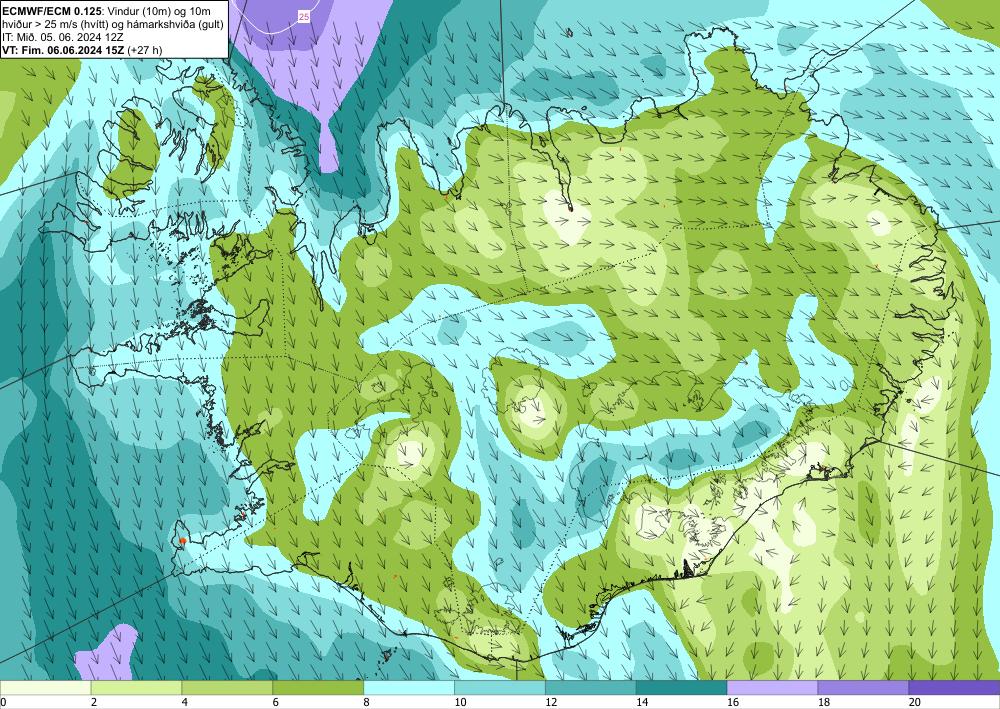
Task: Click the orange marker on the southwest peninsula
Action: [x=182, y=541]
